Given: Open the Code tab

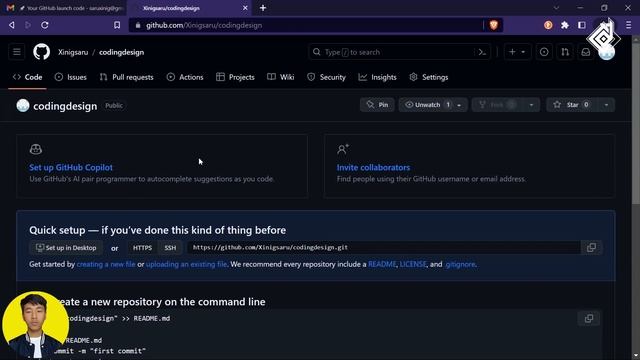Looking at the screenshot, I should 27,77.
